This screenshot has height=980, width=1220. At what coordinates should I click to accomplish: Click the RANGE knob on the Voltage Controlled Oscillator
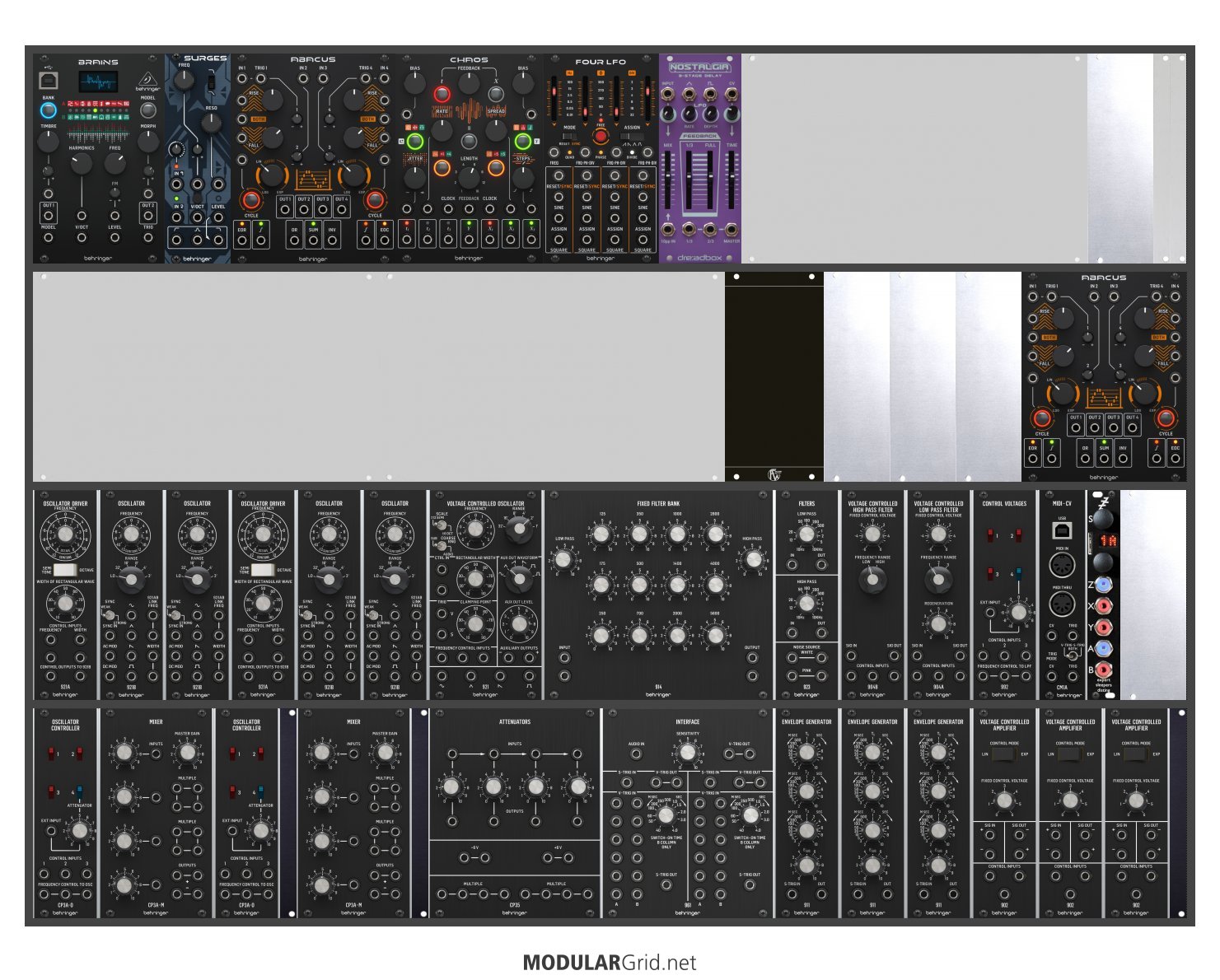[x=518, y=531]
